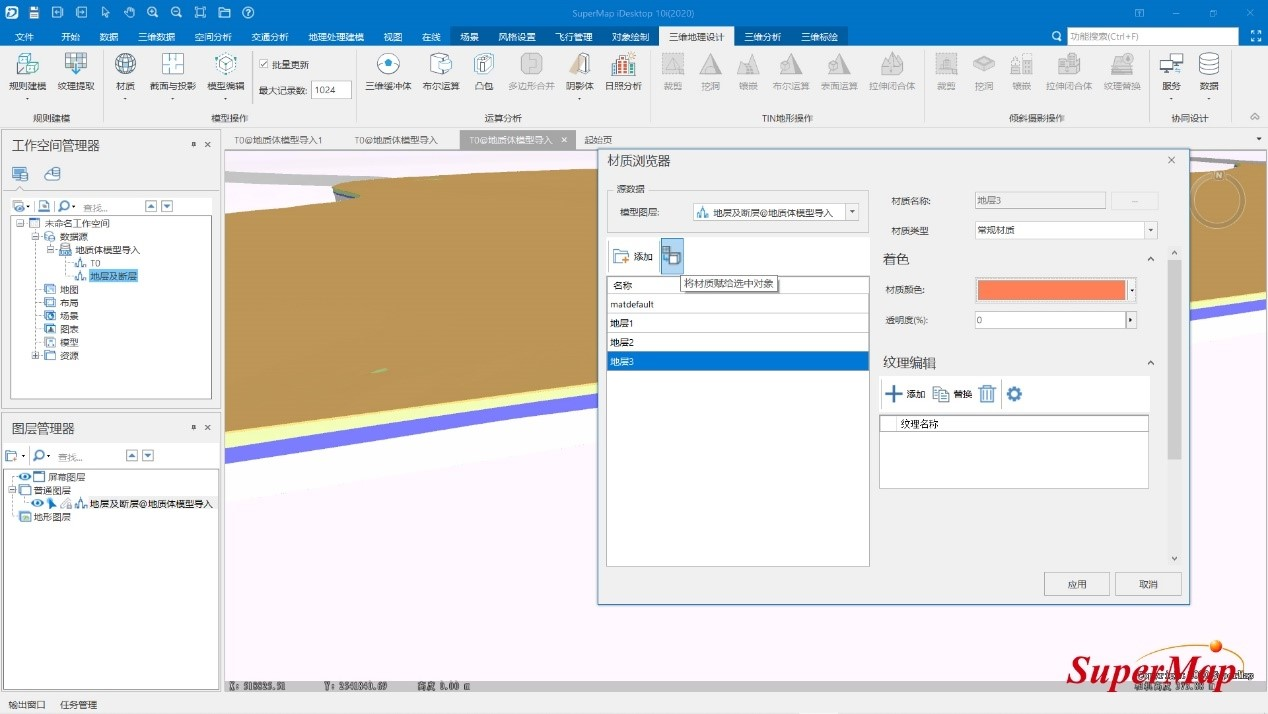Toggle visibility of 地层及断层 layer
Image resolution: width=1268 pixels, height=714 pixels.
tap(37, 503)
